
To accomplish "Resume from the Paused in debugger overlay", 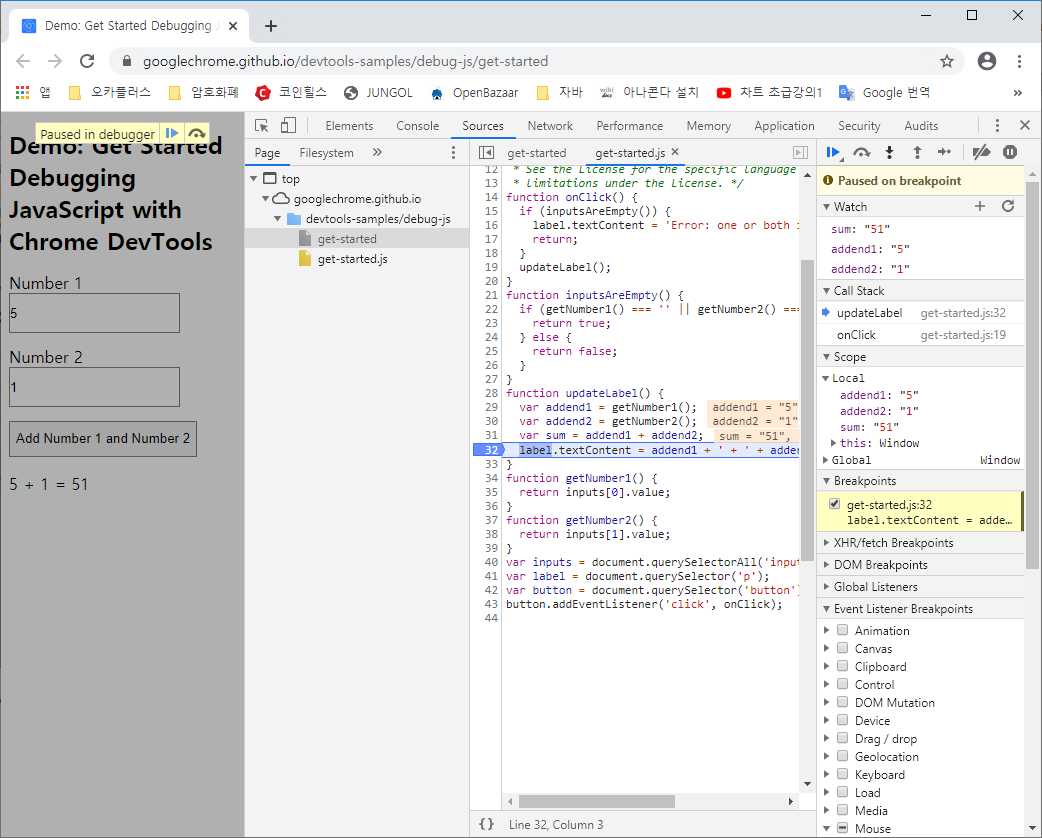I will 171,133.
